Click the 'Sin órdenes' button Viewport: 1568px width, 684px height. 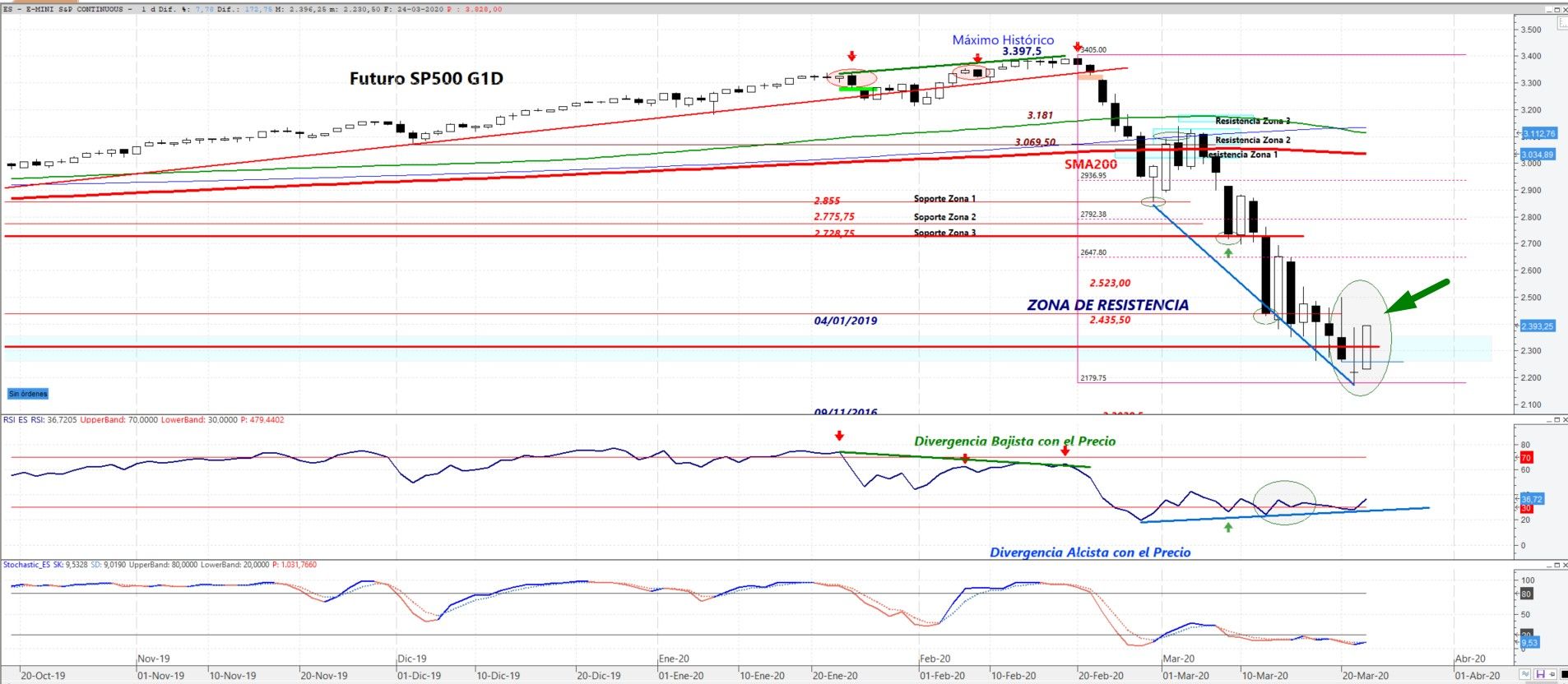click(x=28, y=394)
